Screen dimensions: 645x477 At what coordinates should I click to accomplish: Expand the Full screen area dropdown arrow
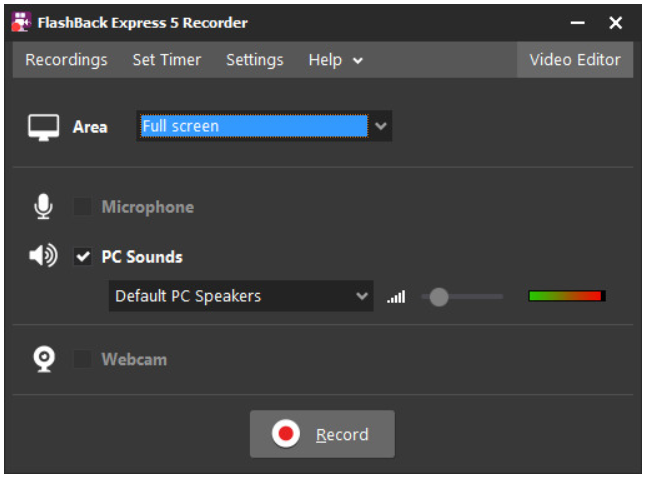point(381,126)
